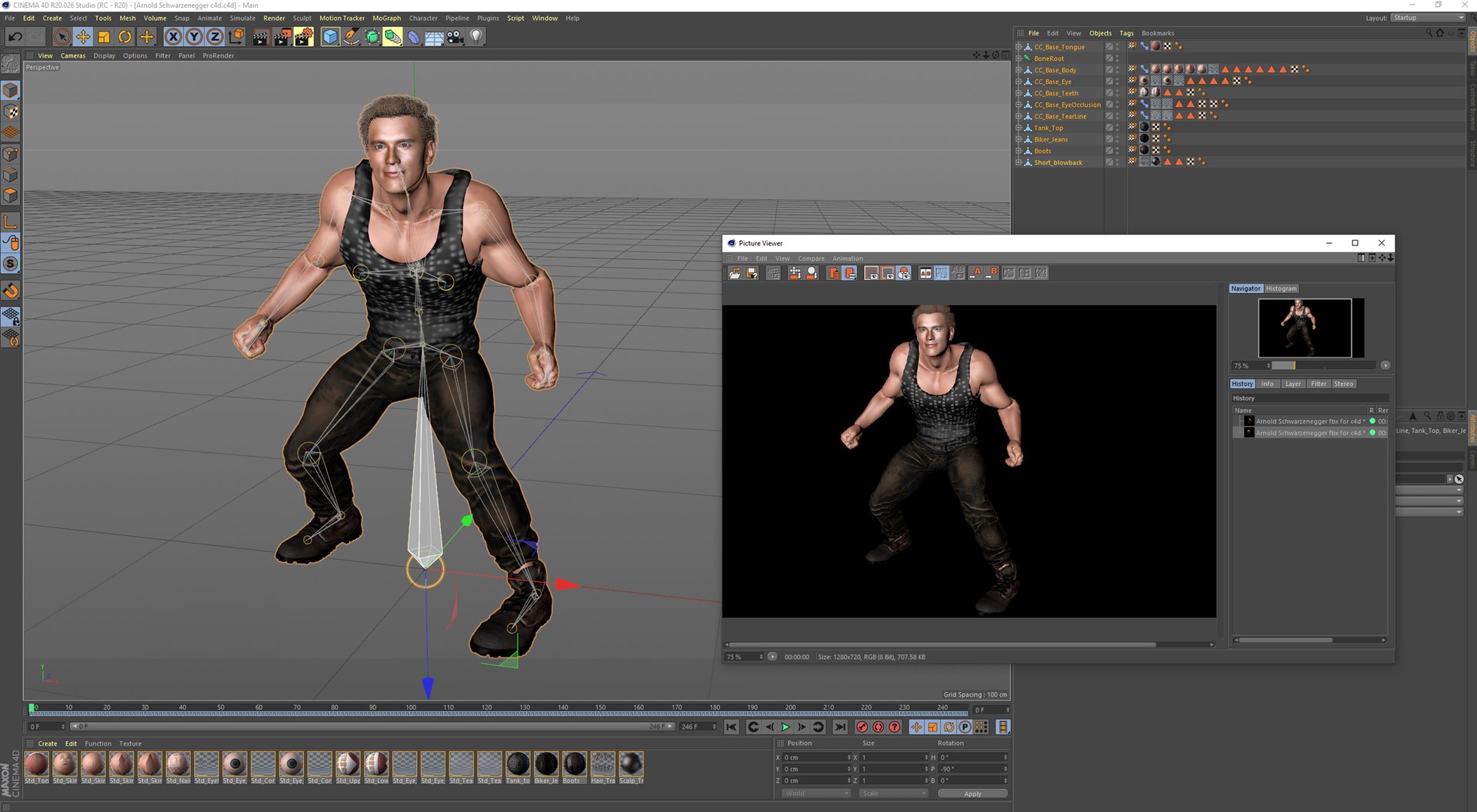
Task: Toggle Parameter keyframe recording in timeline
Action: (x=965, y=727)
